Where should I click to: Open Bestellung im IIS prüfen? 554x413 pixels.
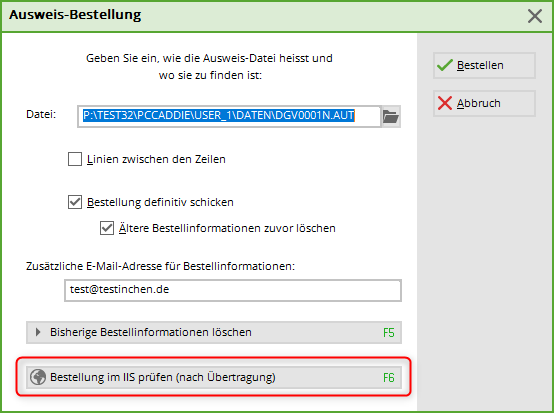(x=214, y=377)
